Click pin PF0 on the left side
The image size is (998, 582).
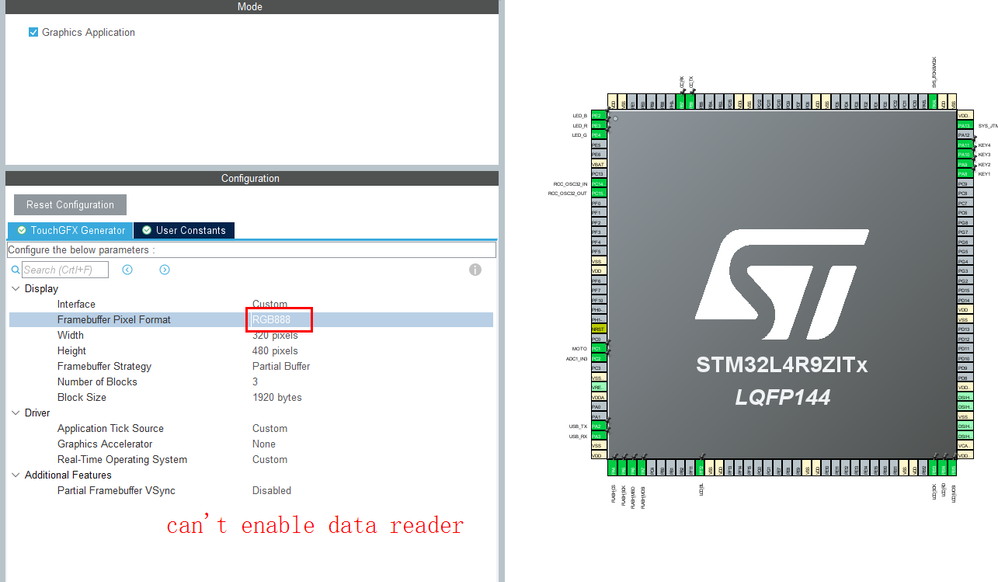[598, 203]
